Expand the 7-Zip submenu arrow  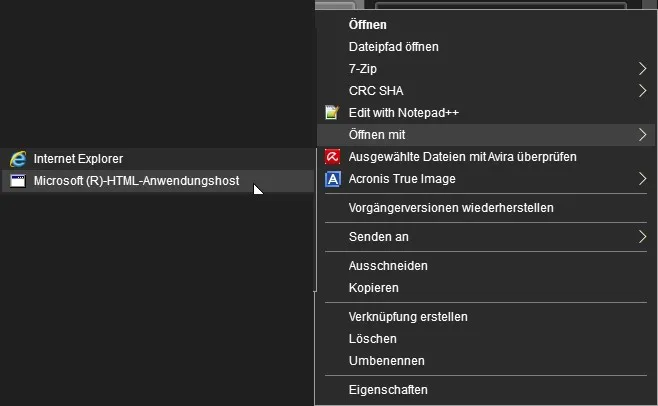click(642, 68)
